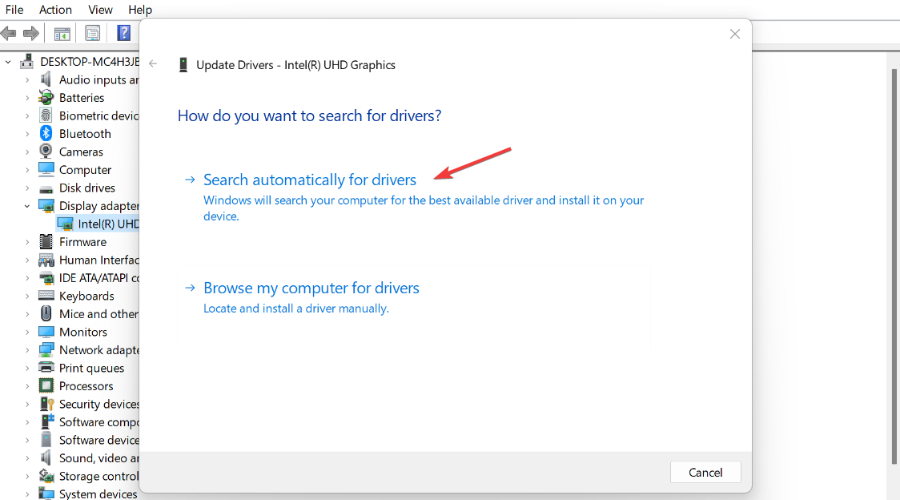Go back using the dialog's back arrow

[153, 64]
